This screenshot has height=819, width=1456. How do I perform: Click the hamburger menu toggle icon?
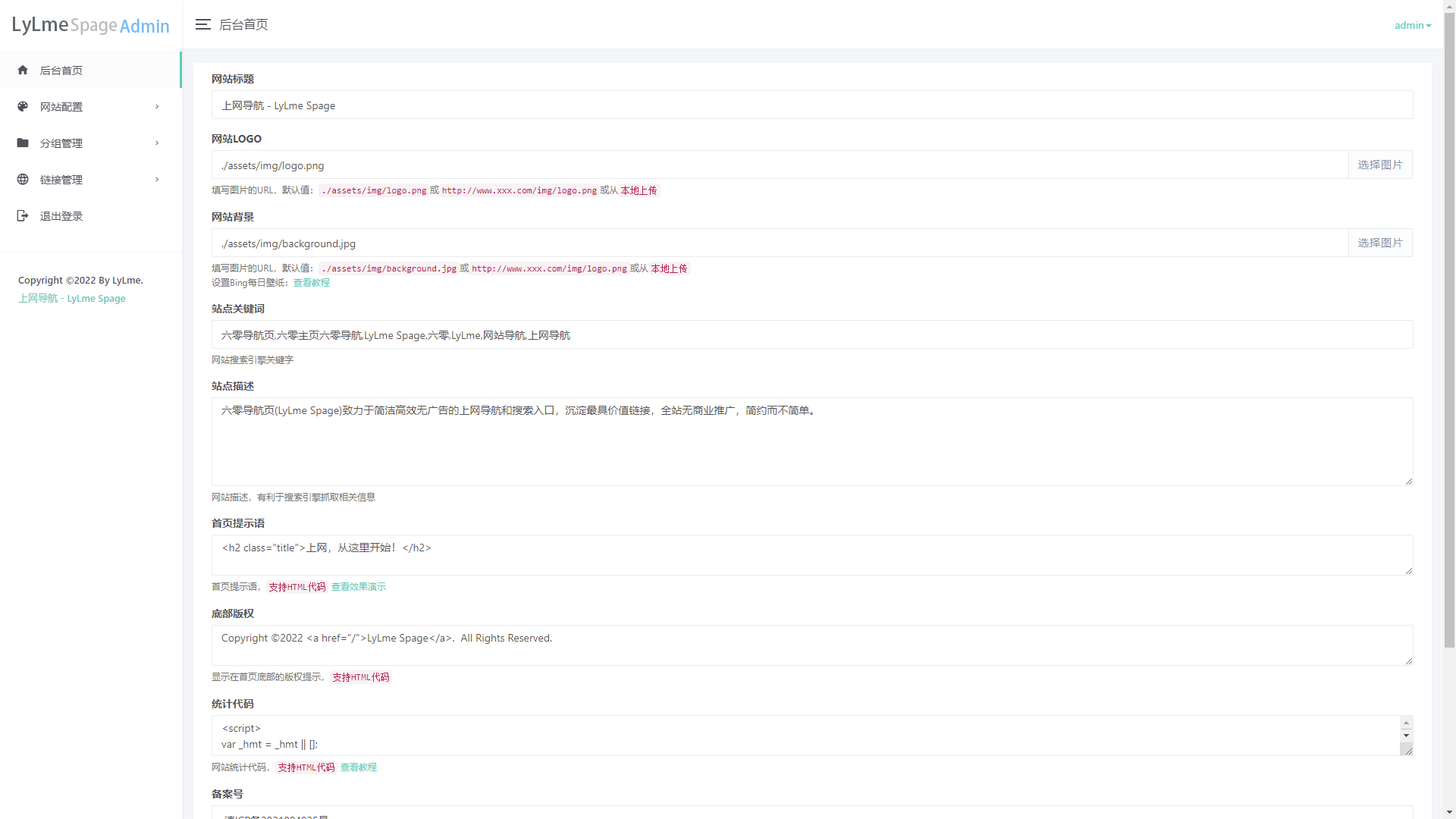tap(202, 24)
